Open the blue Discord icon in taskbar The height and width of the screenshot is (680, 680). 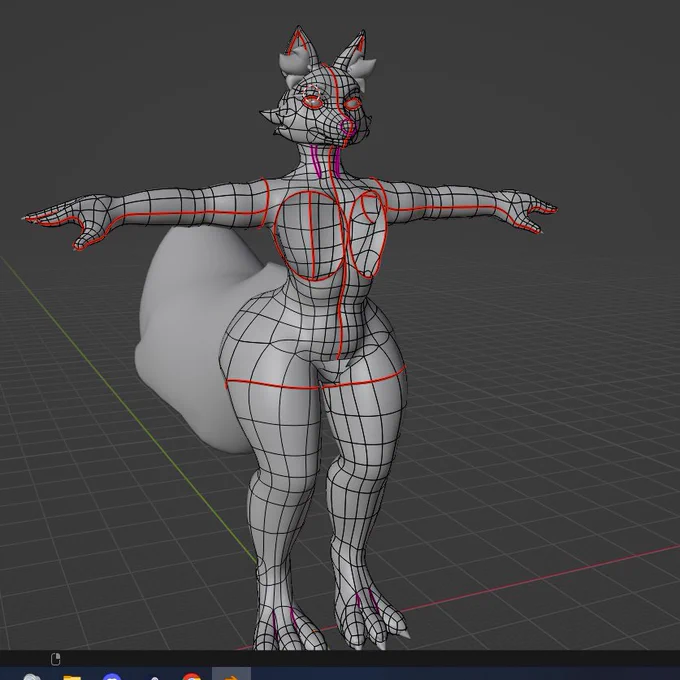112,677
